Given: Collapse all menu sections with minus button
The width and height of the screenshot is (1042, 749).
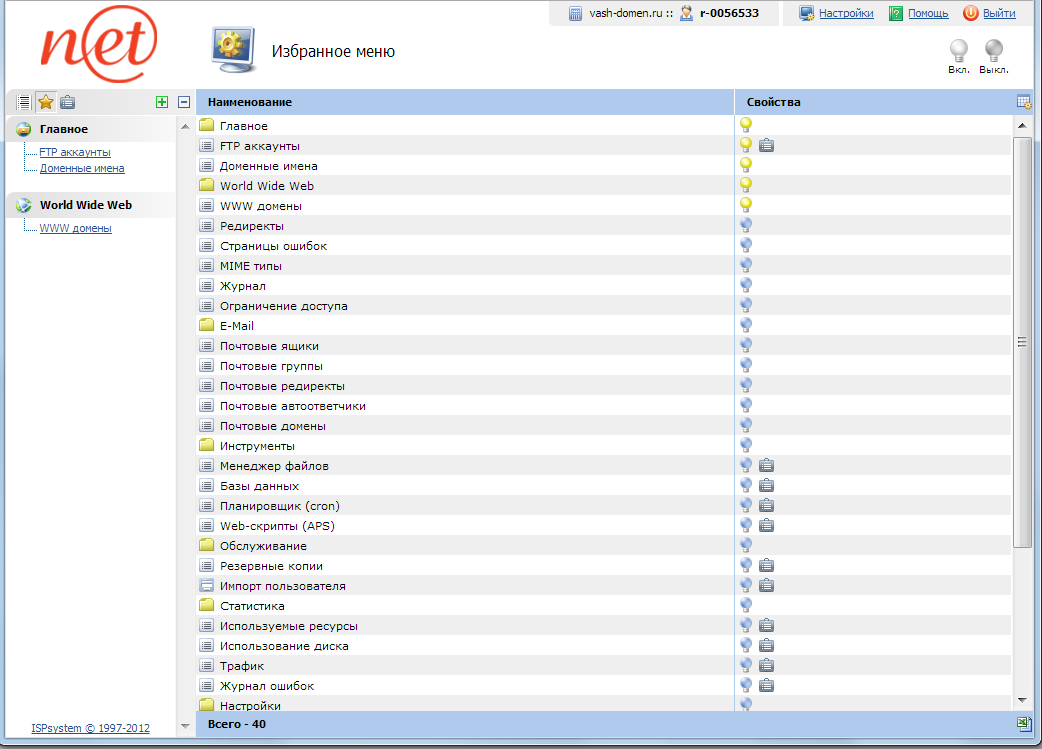Looking at the screenshot, I should (184, 102).
